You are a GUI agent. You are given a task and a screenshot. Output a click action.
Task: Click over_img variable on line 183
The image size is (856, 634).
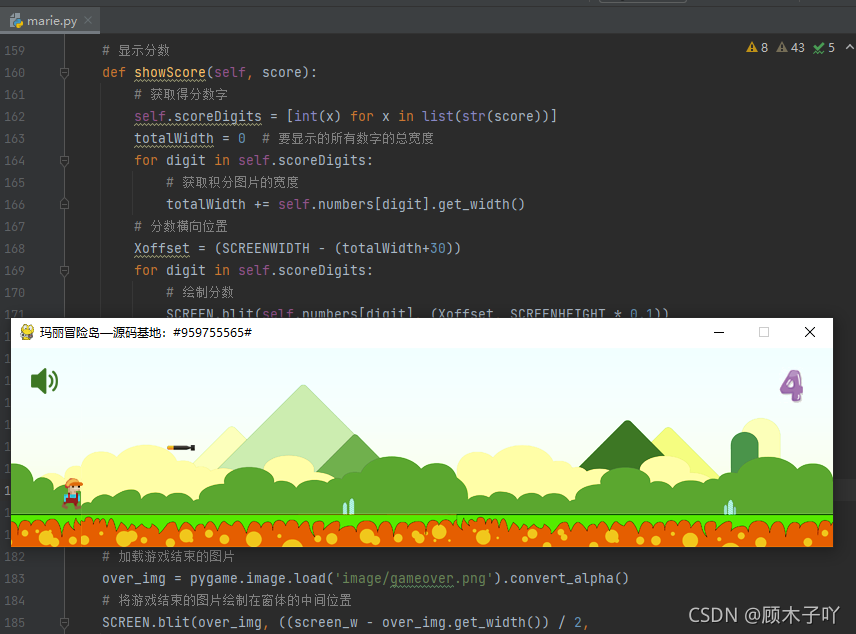[x=134, y=578]
